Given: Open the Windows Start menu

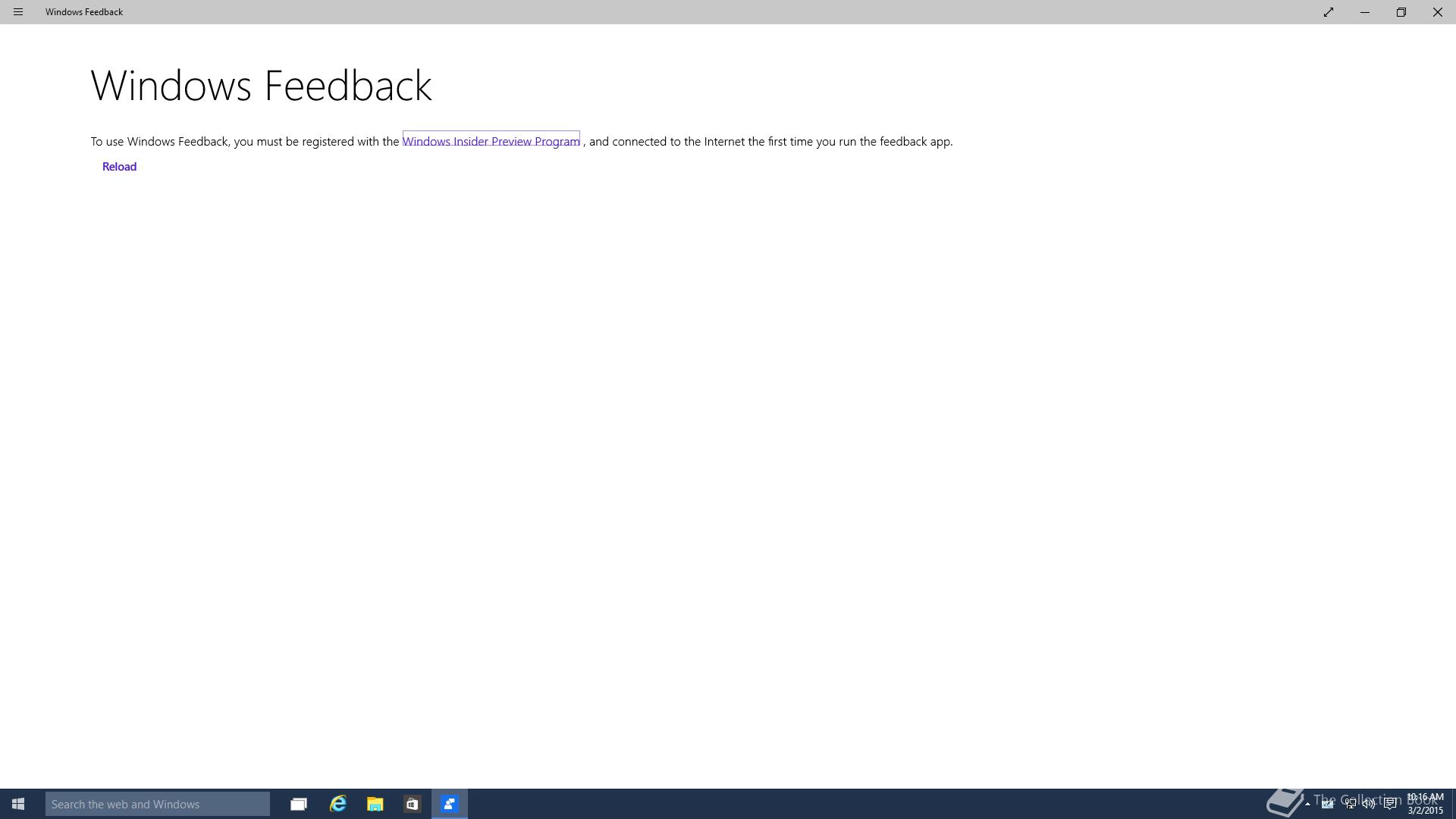Looking at the screenshot, I should tap(18, 804).
